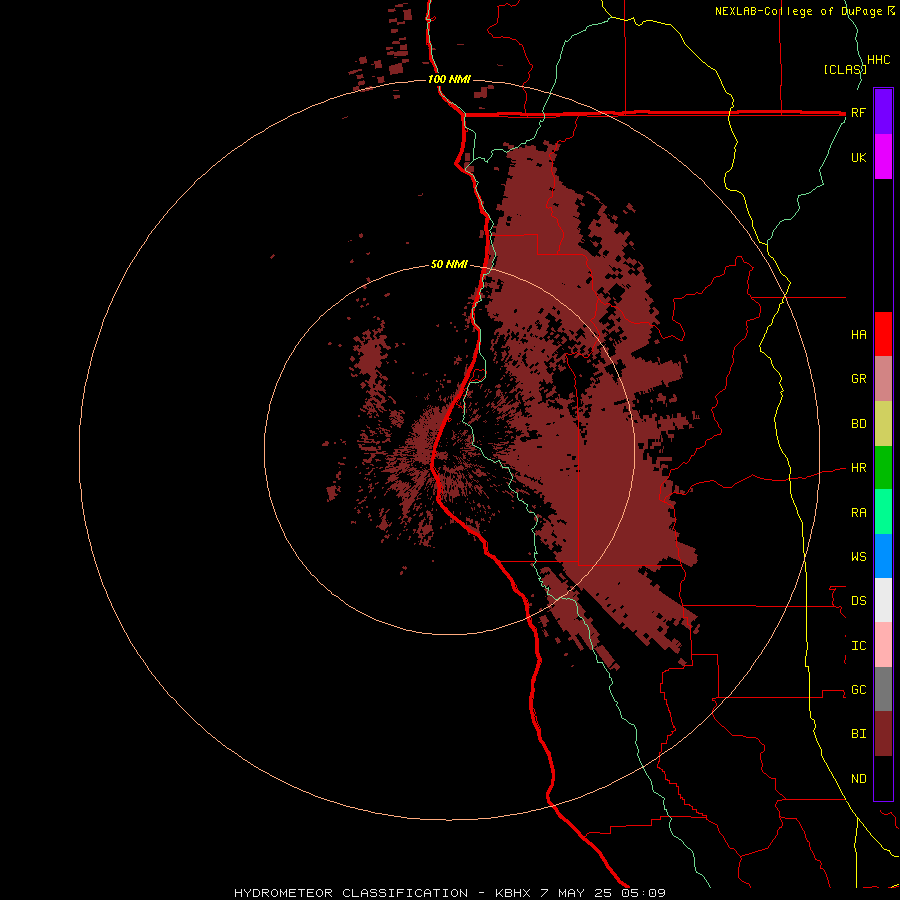The height and width of the screenshot is (900, 900).
Task: Click the [CLAS] units label
Action: point(844,70)
